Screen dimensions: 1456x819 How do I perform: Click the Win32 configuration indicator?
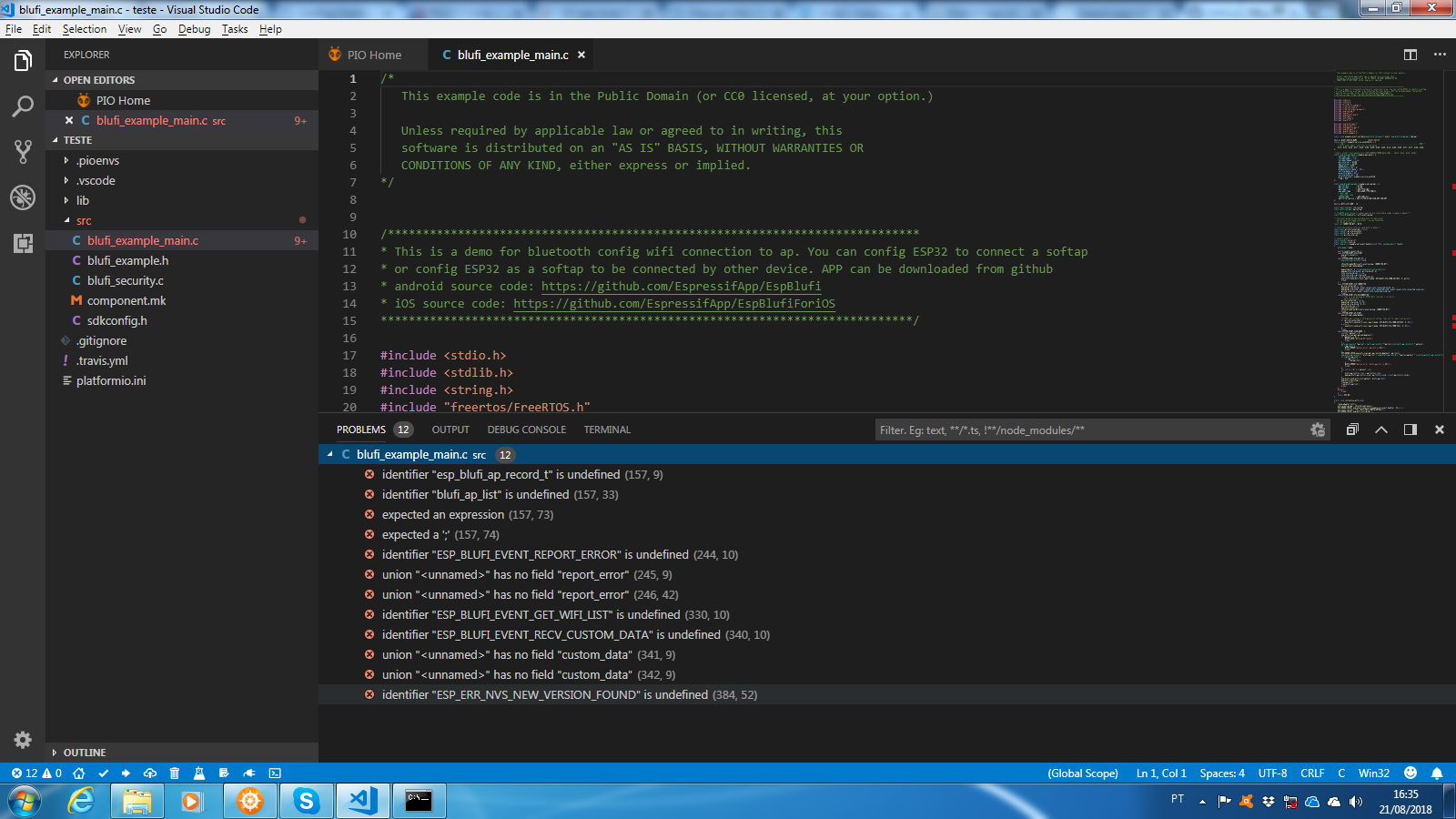coord(1374,773)
